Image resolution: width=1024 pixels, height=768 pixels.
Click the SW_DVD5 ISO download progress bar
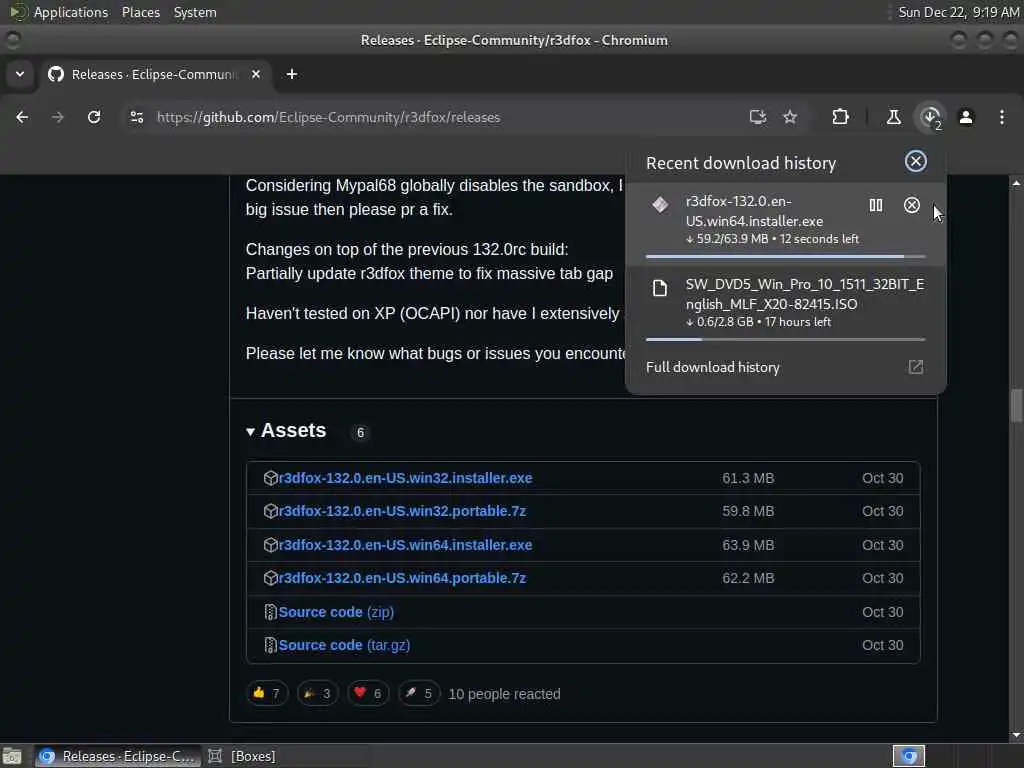click(x=786, y=340)
